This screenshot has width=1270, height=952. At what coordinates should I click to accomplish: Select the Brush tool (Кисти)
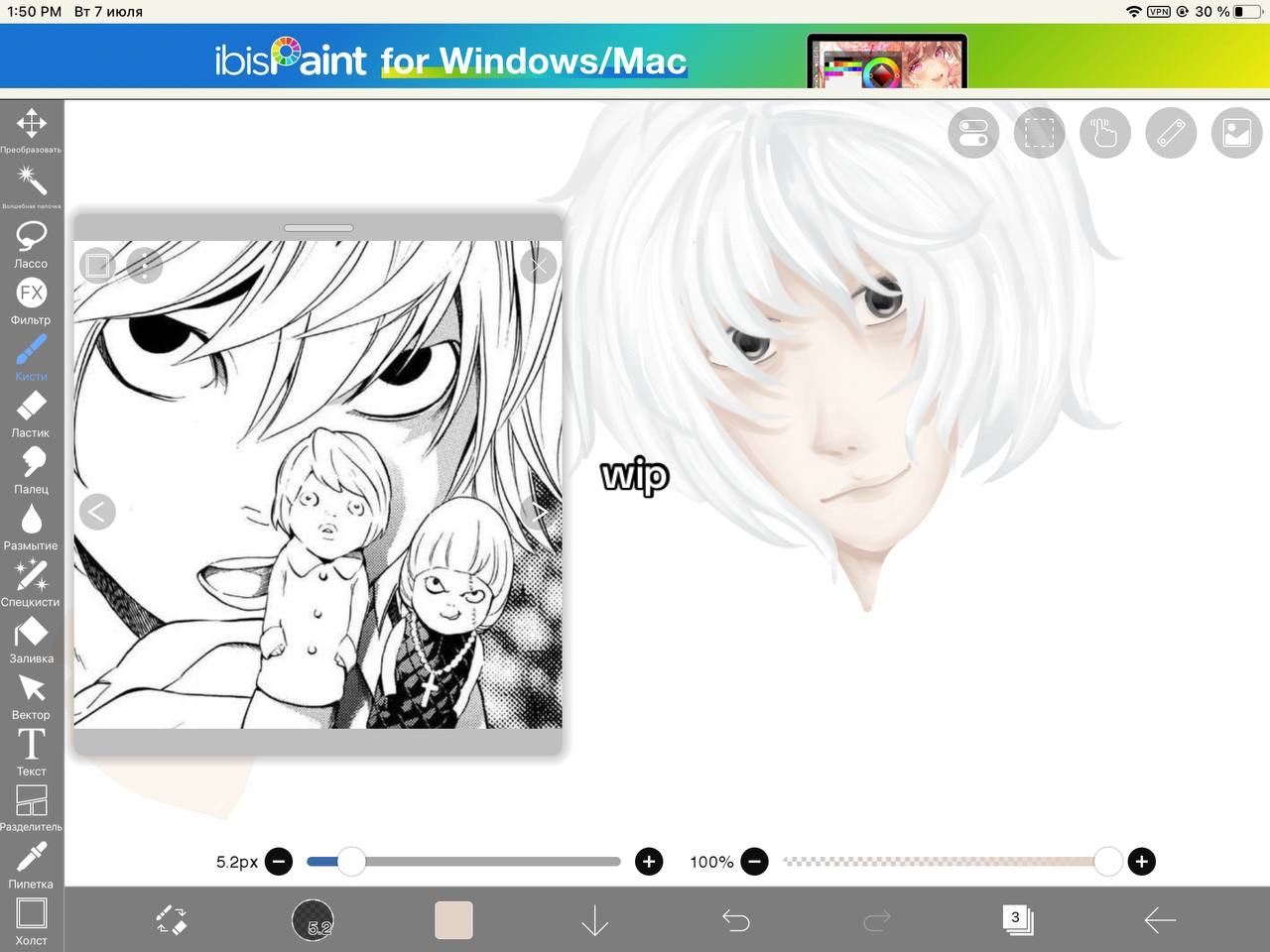31,357
